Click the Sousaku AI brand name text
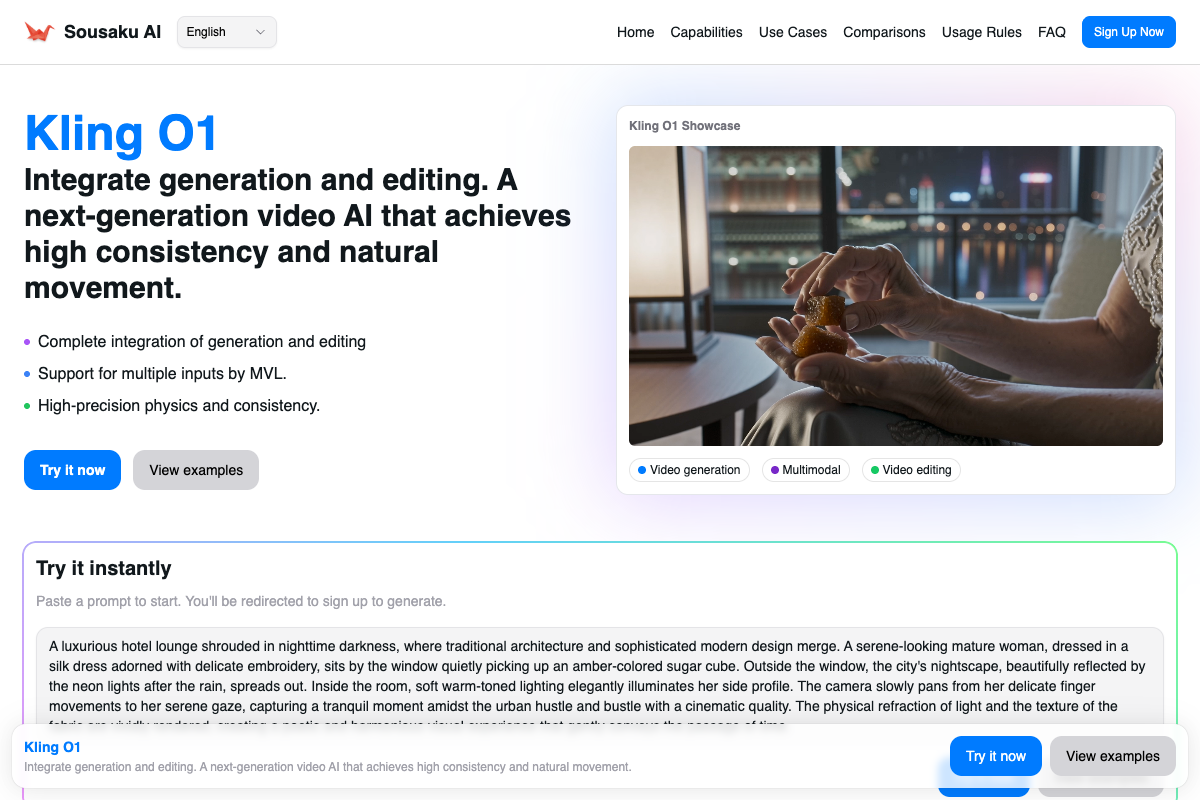 click(112, 32)
